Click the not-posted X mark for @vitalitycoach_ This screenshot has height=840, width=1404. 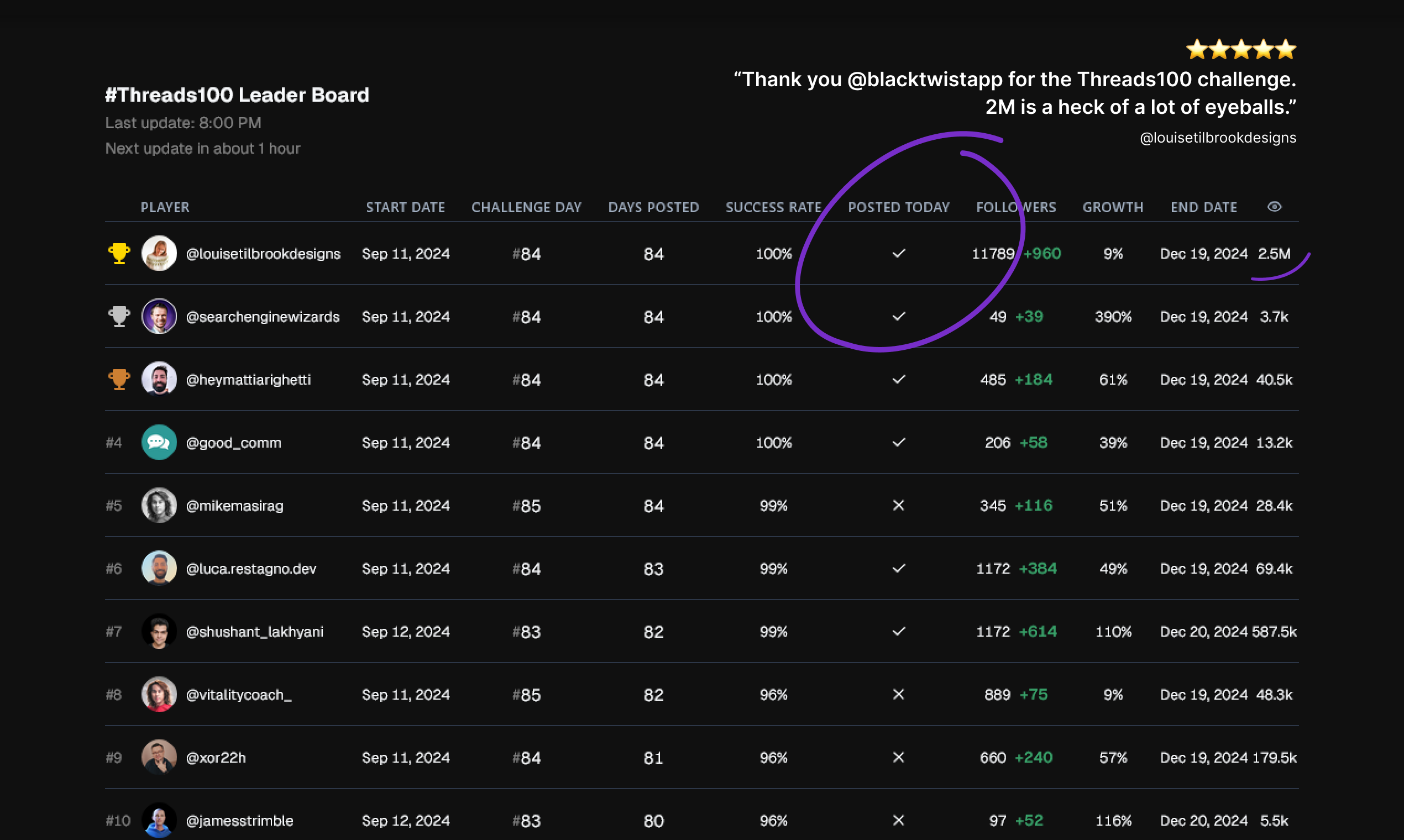[898, 694]
